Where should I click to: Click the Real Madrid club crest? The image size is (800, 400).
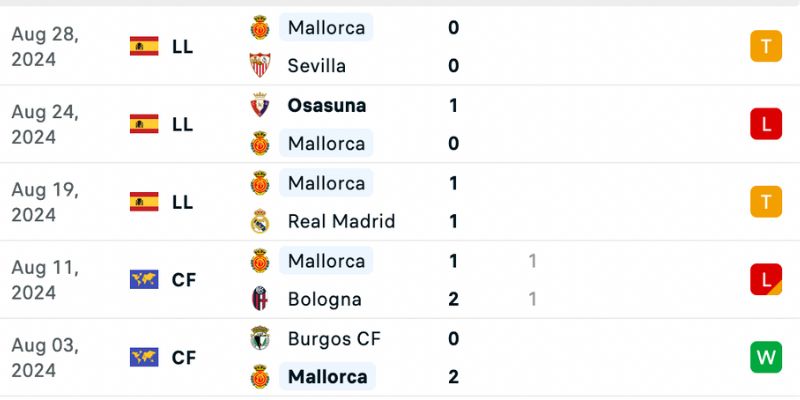tap(260, 221)
